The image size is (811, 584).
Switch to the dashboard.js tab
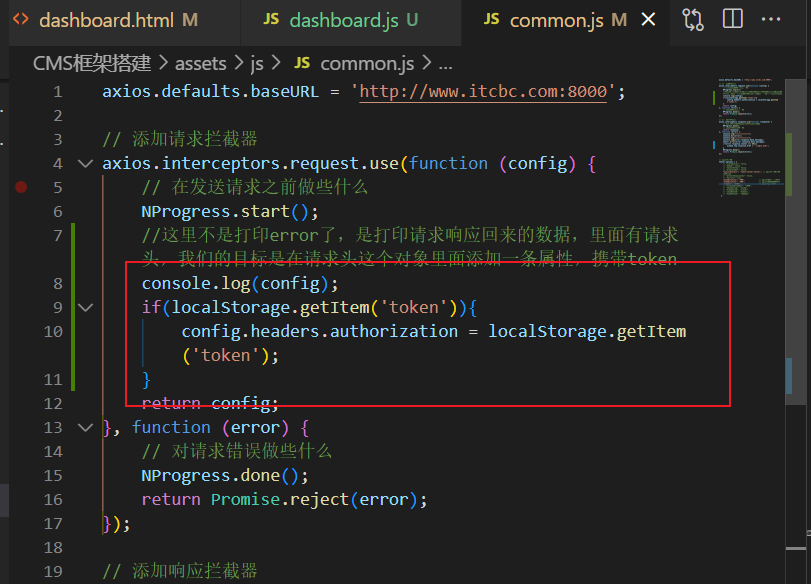coord(351,21)
